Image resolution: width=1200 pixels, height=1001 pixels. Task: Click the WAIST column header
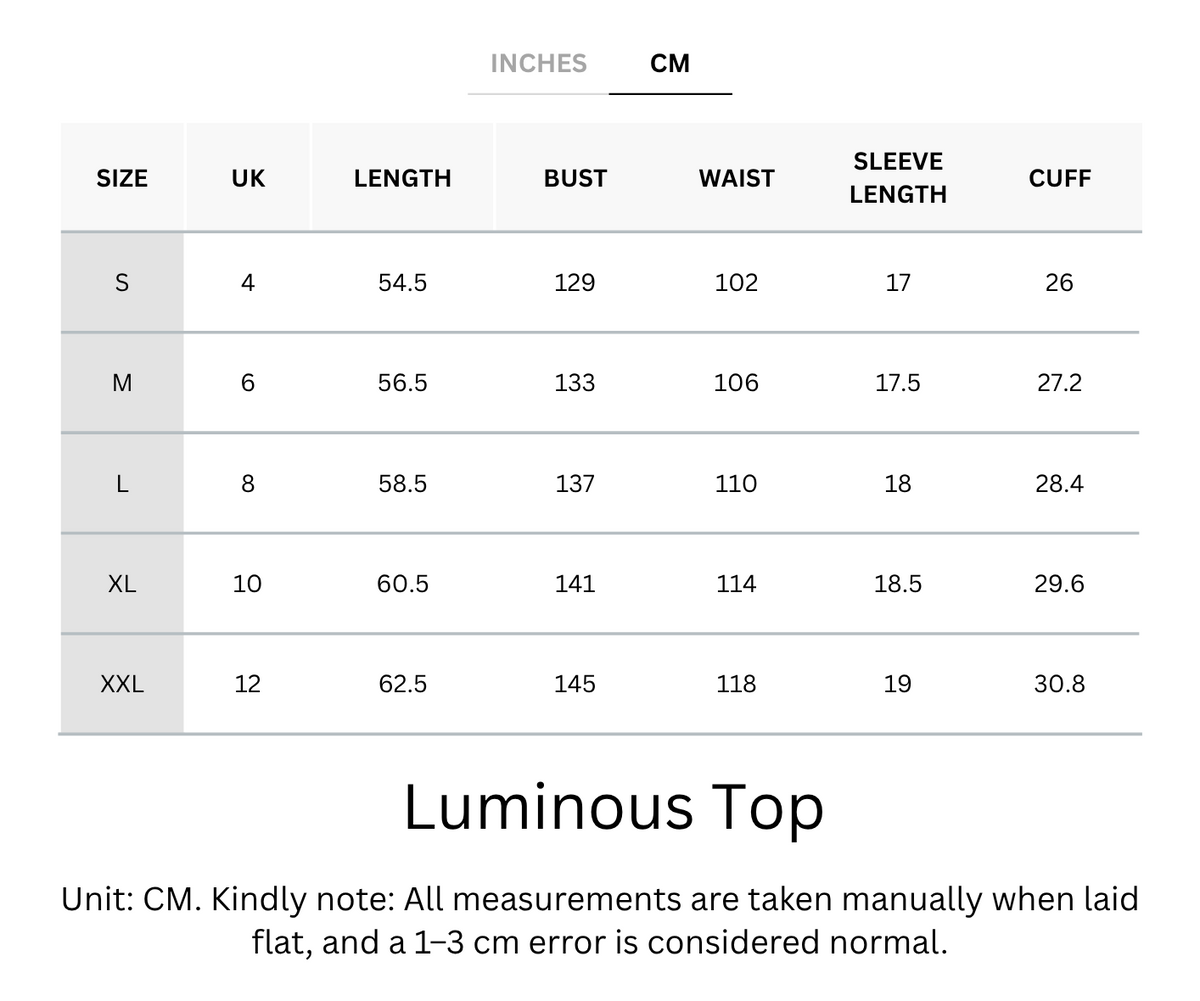[736, 178]
